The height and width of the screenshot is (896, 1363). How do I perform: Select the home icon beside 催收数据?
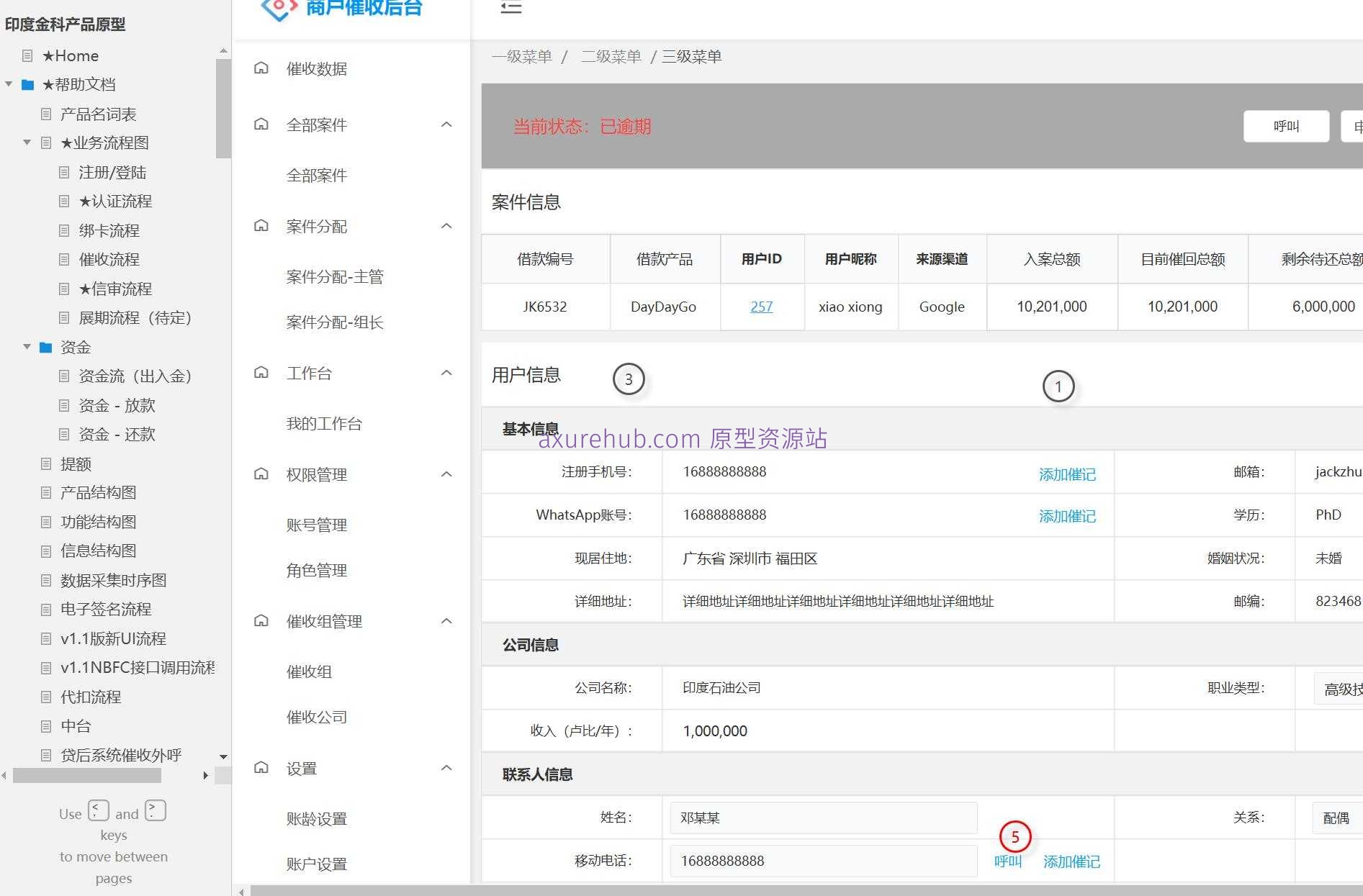[261, 68]
